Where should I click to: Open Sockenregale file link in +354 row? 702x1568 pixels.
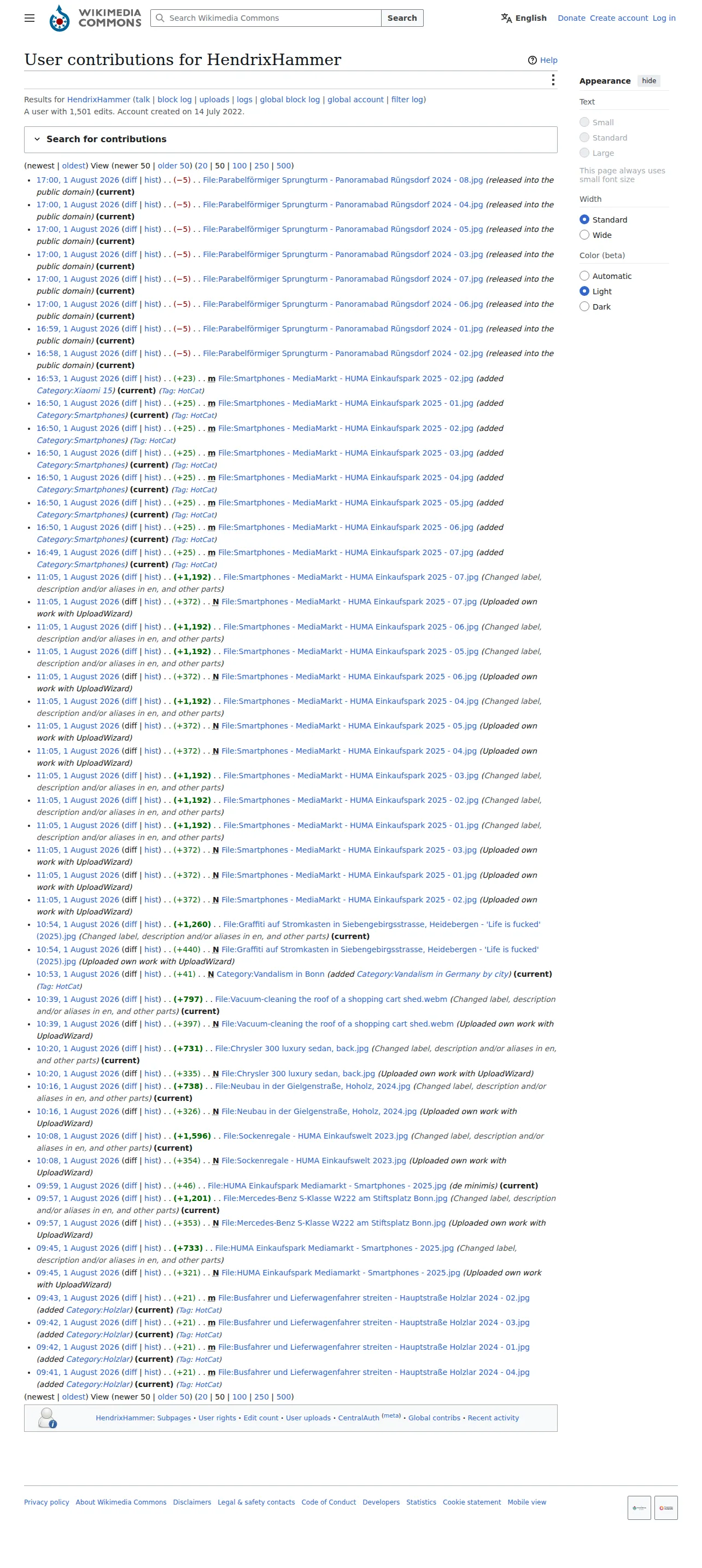313,1161
